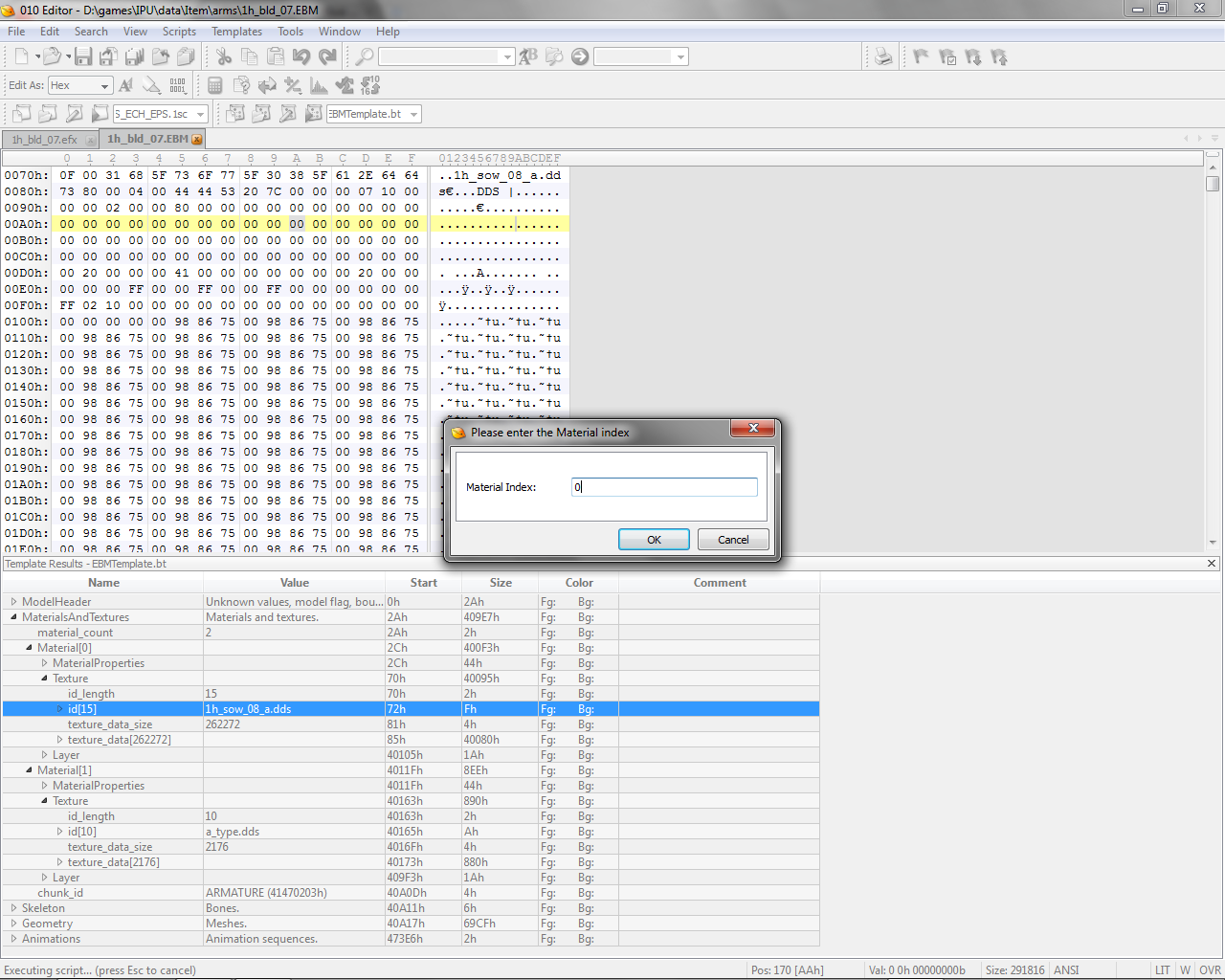Click the Histogram chart icon

319,85
